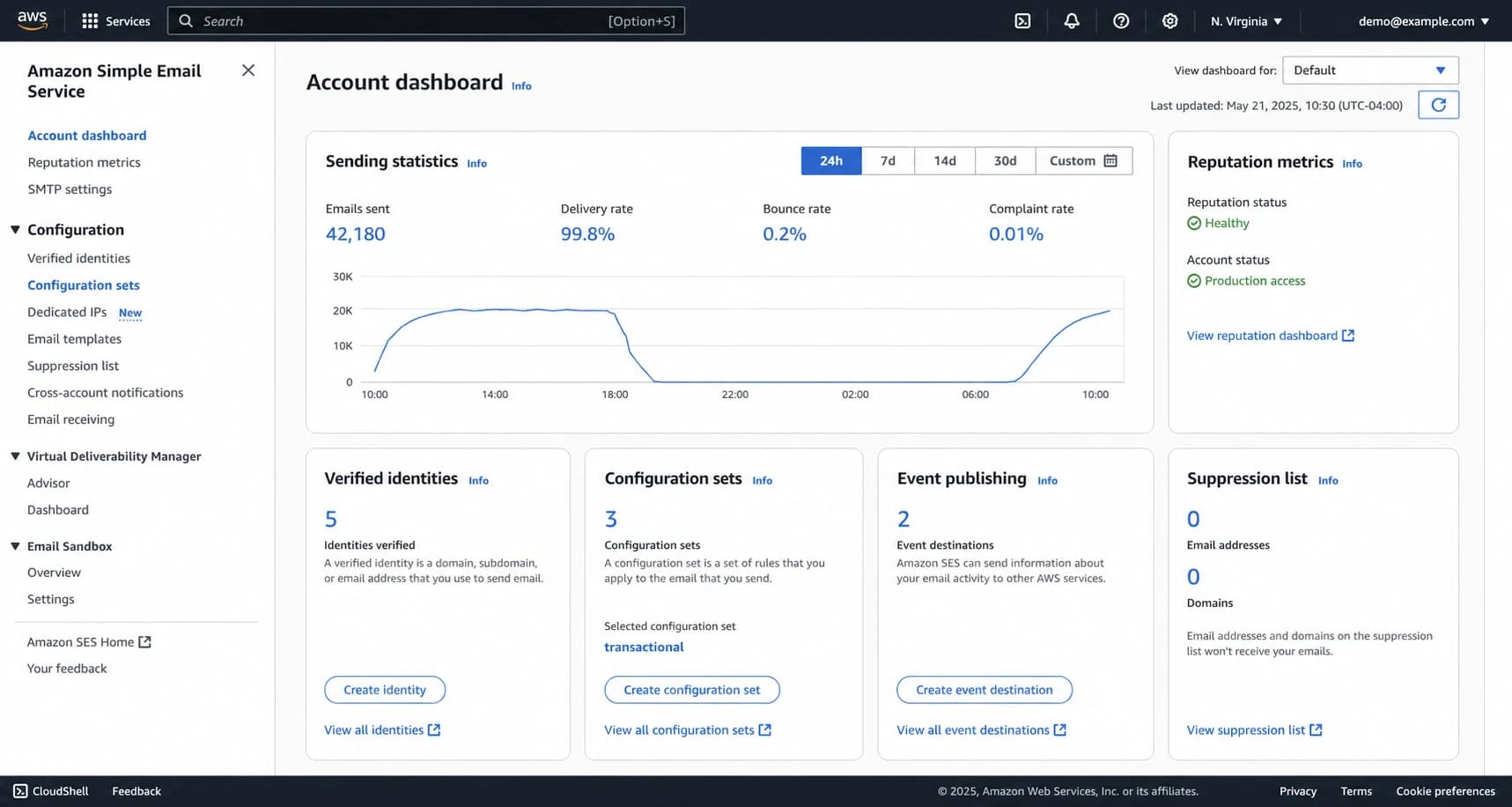Click the CloudShell icon in footer
This screenshot has width=1512, height=807.
coord(20,791)
